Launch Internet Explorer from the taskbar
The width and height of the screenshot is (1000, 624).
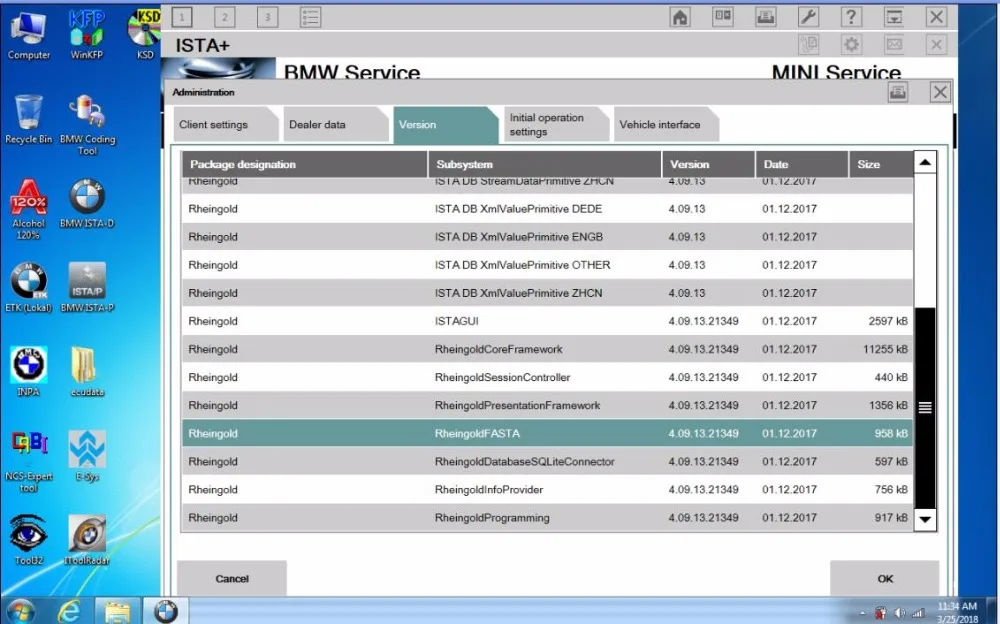(69, 612)
